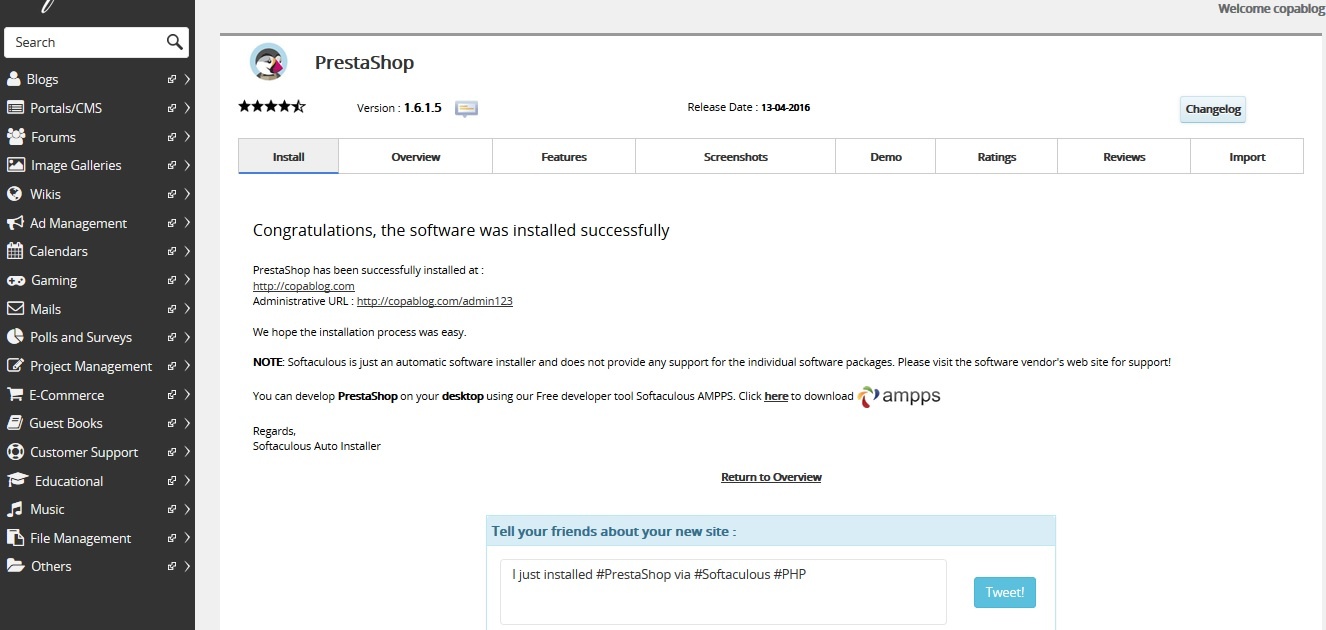This screenshot has height=630, width=1326.
Task: Click the search magnifier icon
Action: 174,42
